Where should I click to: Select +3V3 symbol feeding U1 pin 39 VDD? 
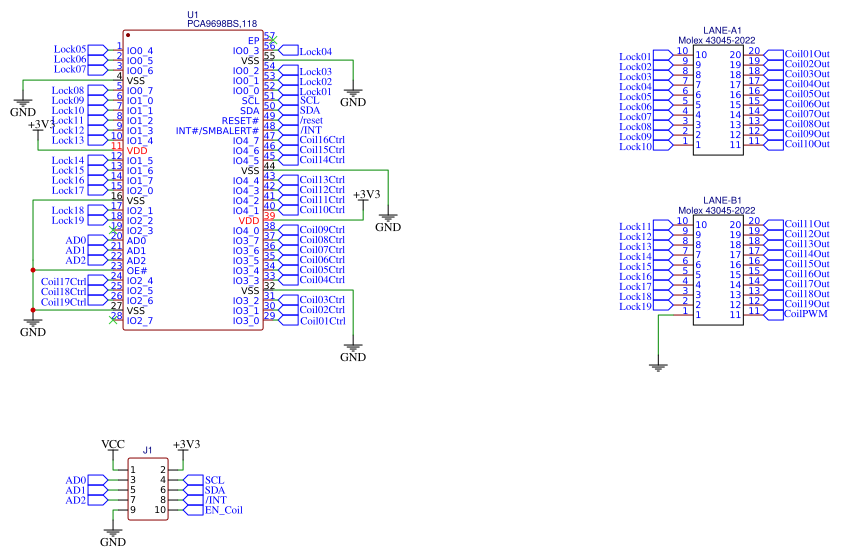[366, 194]
